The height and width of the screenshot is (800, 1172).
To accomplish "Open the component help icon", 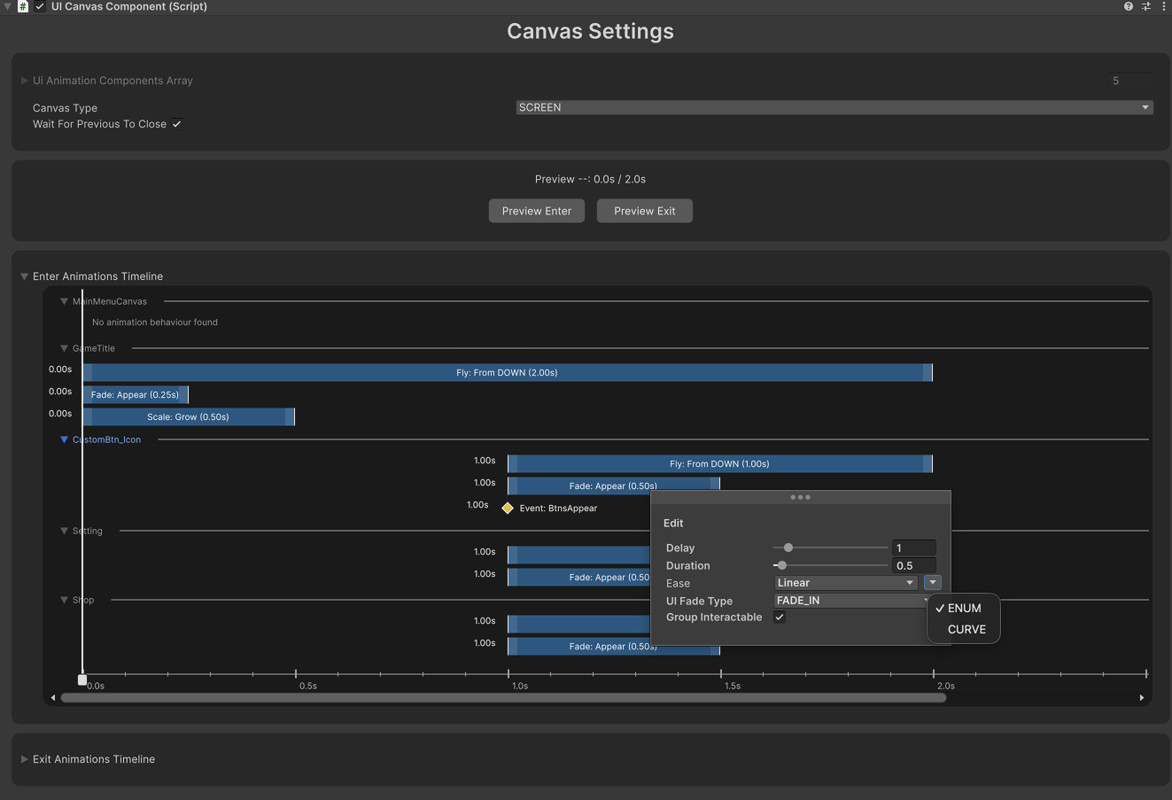I will pyautogui.click(x=1128, y=6).
